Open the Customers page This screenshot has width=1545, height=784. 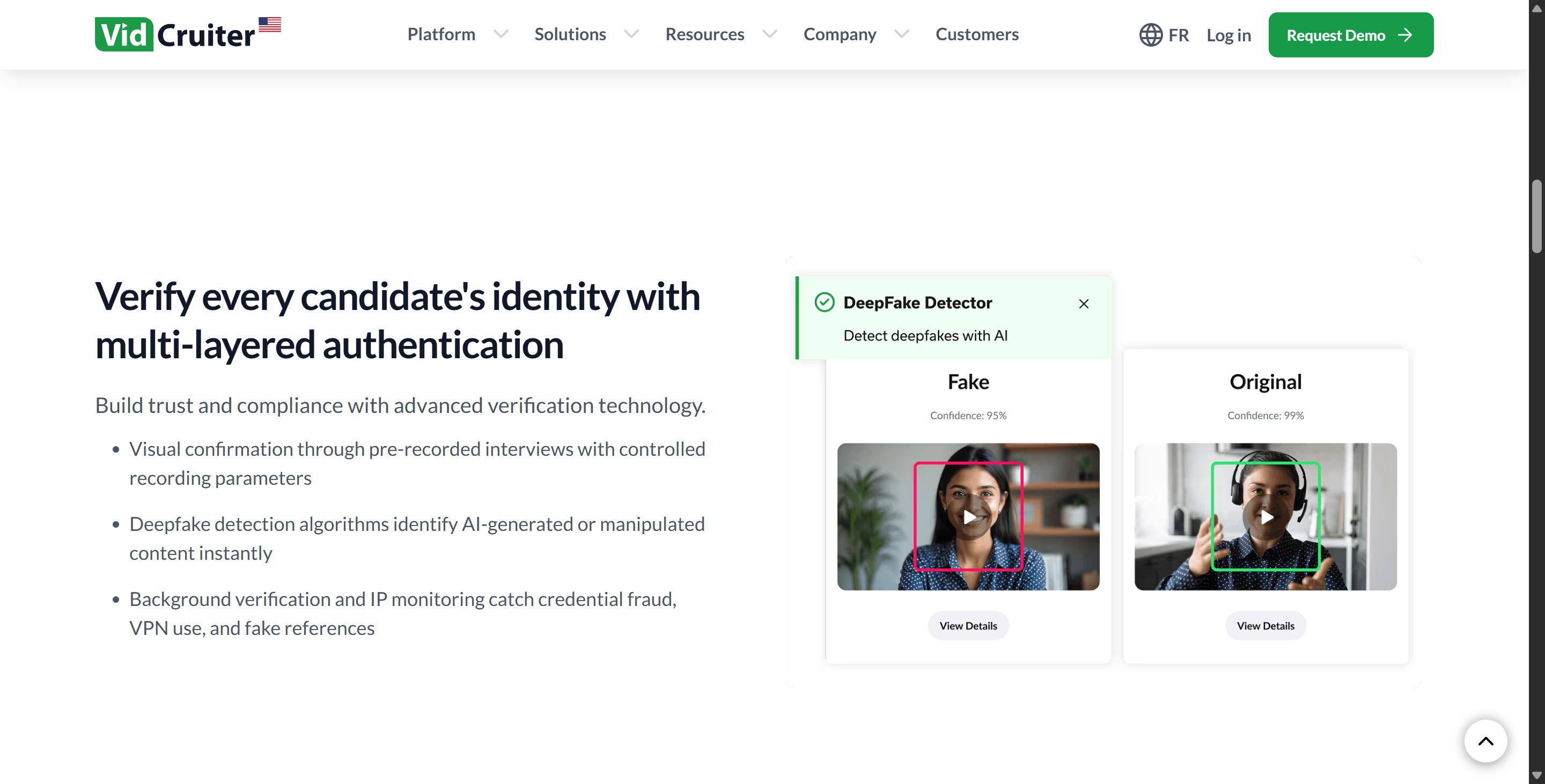(976, 34)
